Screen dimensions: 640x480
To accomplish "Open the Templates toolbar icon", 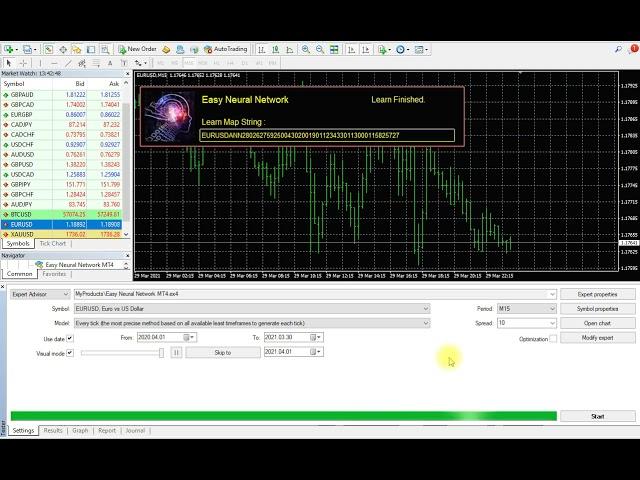I will [x=420, y=49].
